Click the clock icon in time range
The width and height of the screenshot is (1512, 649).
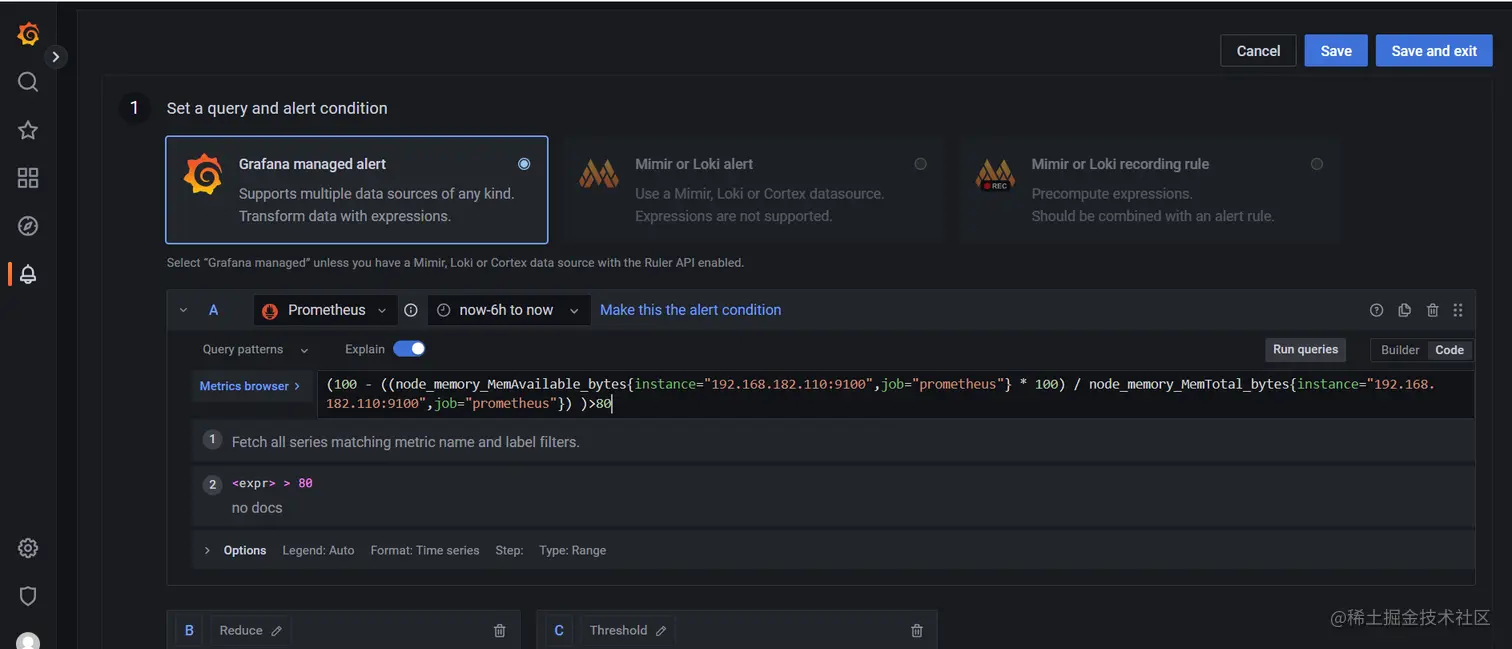point(444,310)
